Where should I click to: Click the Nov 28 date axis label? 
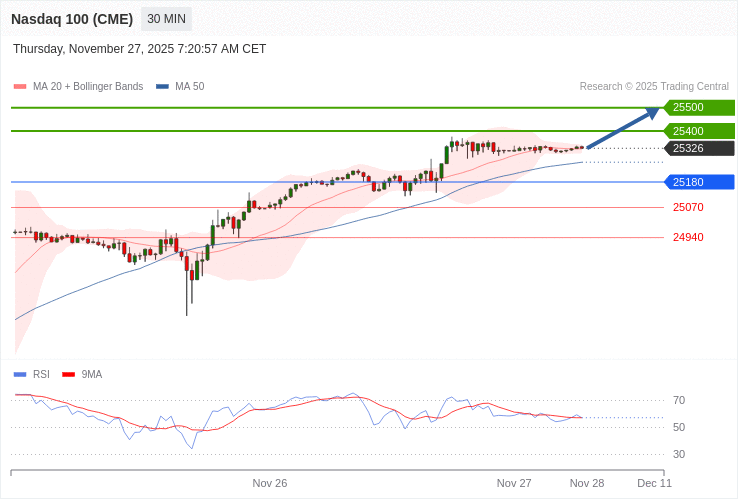[587, 484]
